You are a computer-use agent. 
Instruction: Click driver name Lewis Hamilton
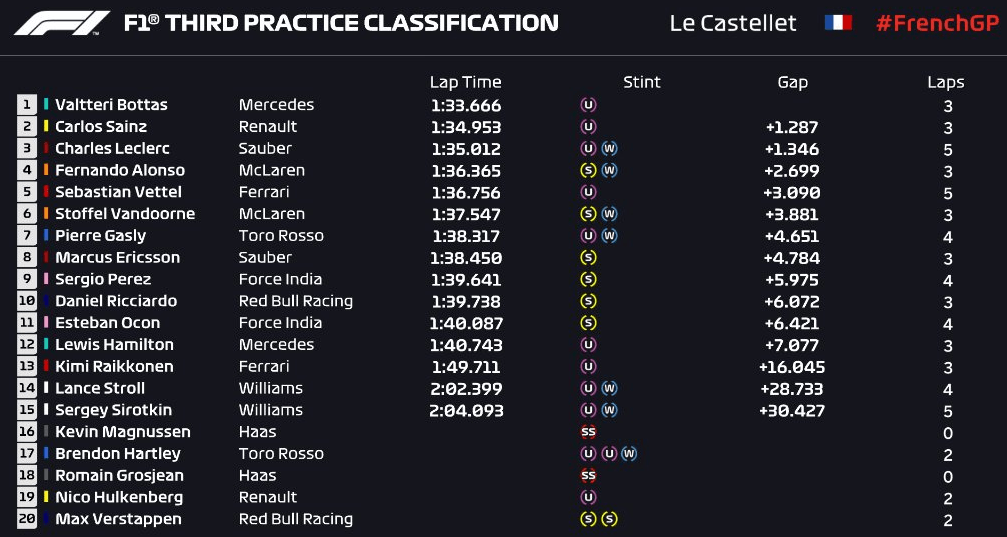(x=114, y=344)
